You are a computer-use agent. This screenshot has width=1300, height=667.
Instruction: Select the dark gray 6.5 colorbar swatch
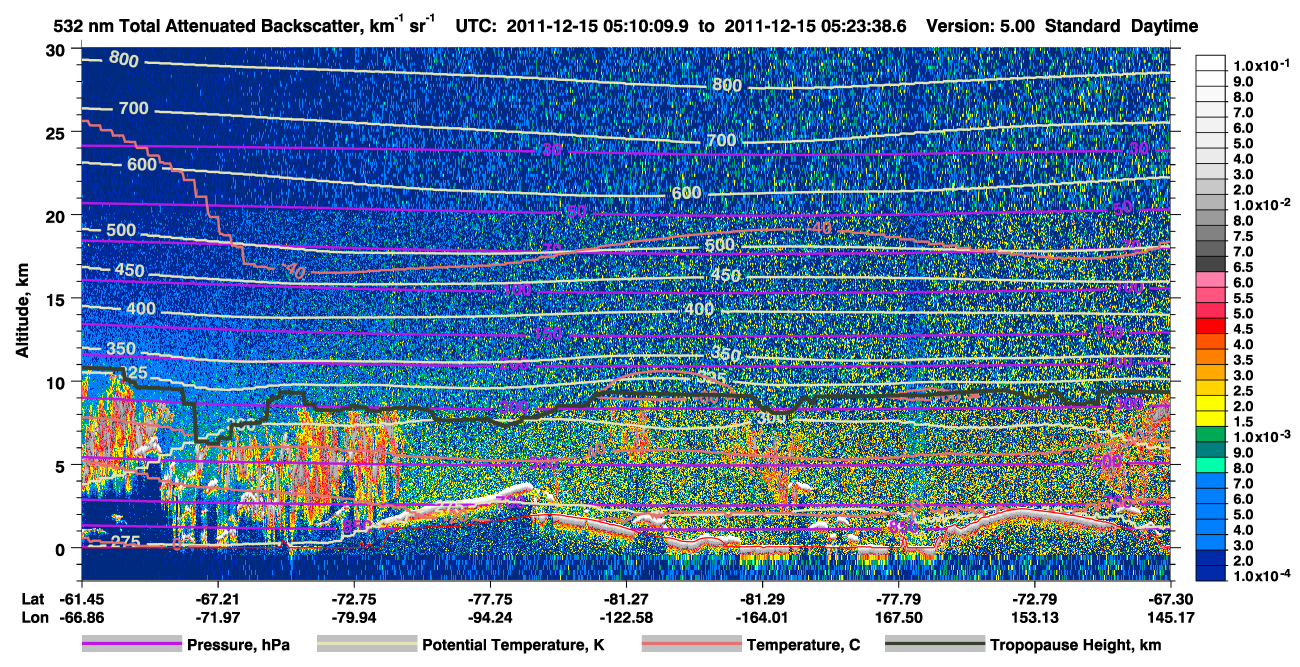tap(1210, 266)
